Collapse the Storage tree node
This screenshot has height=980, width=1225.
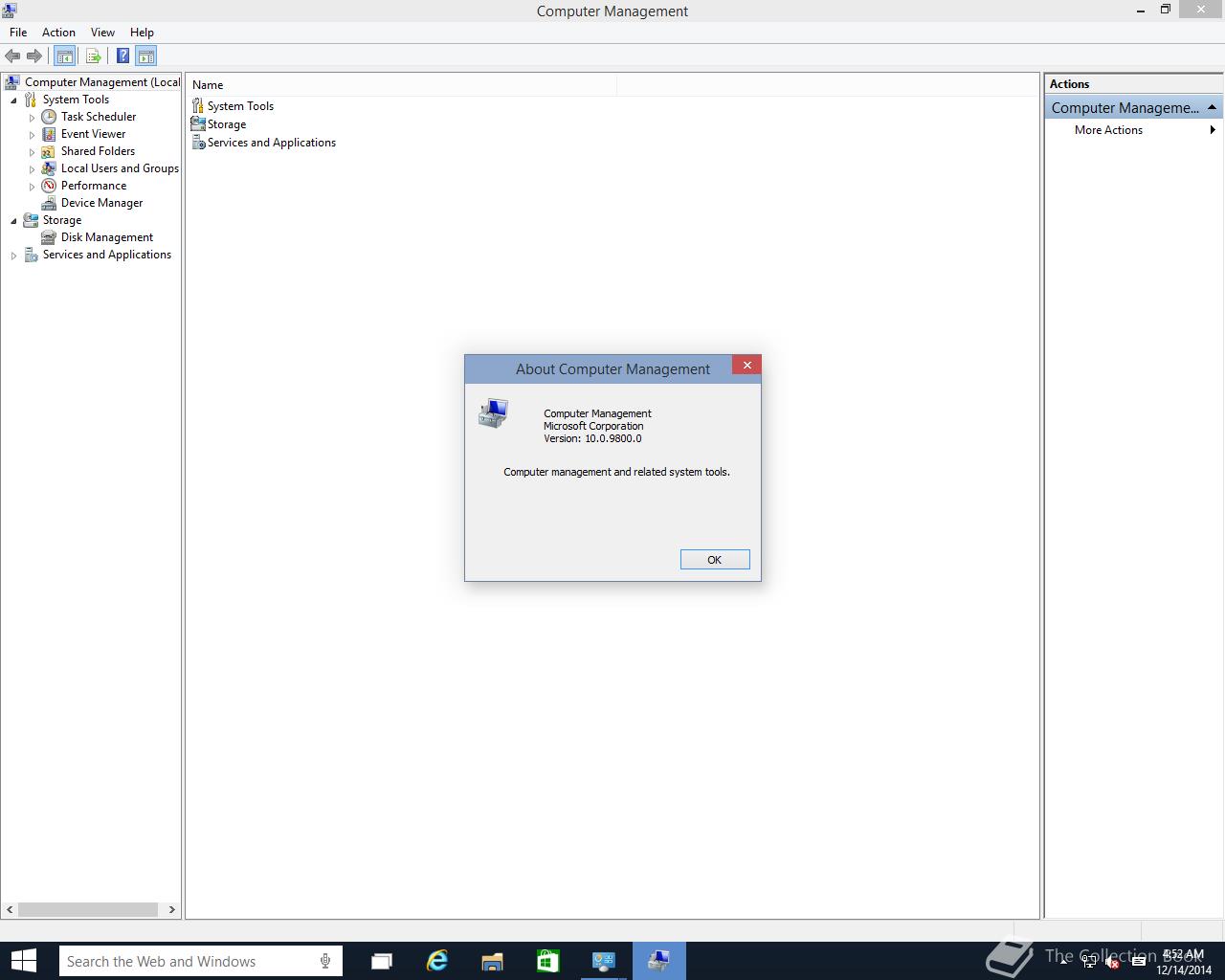pos(13,221)
